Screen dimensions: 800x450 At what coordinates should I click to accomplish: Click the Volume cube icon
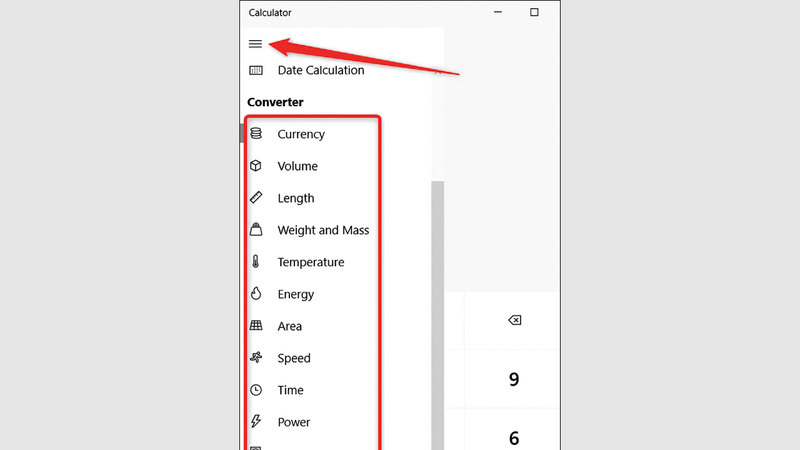click(x=256, y=166)
